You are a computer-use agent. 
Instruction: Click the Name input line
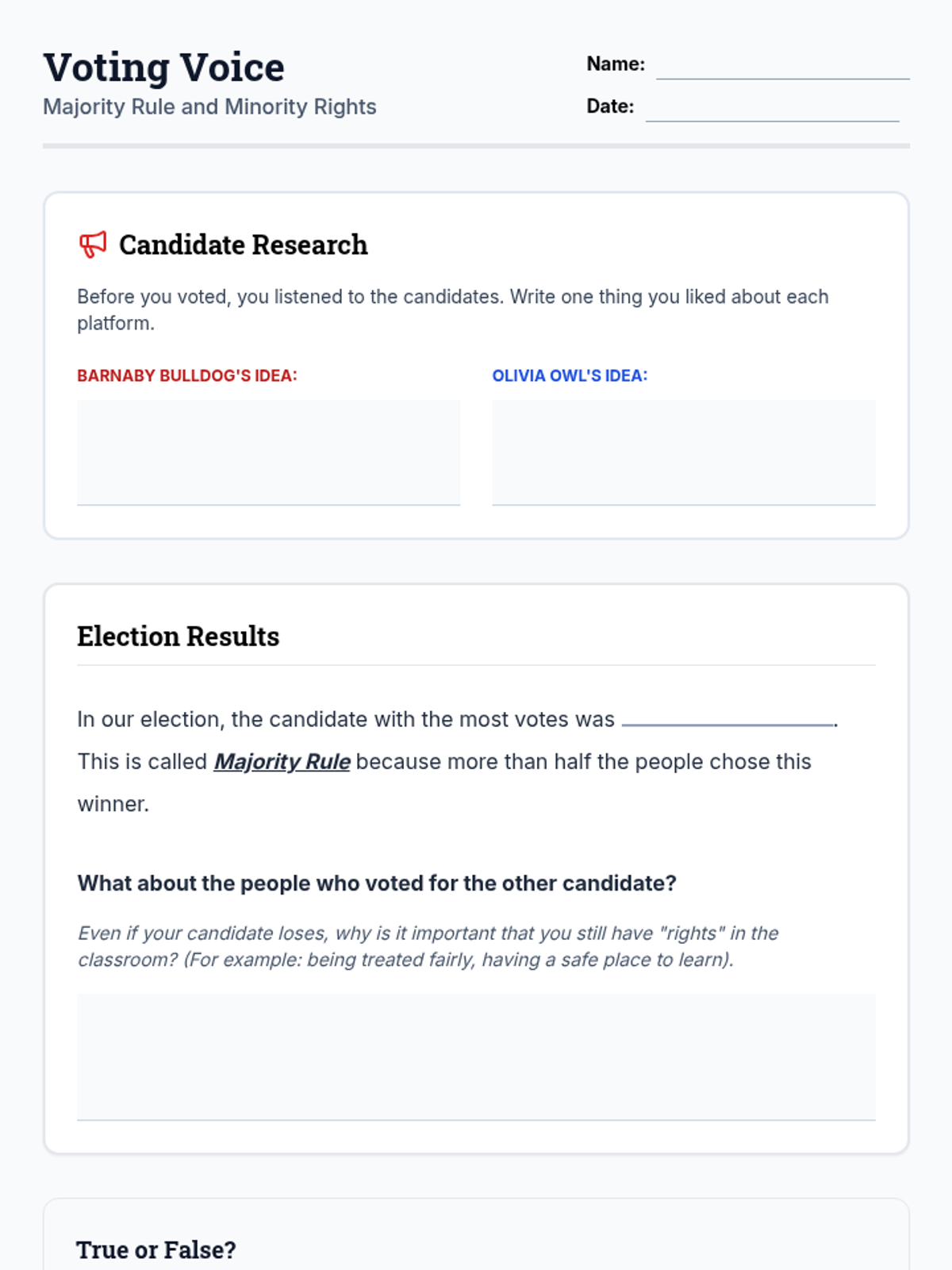click(x=782, y=67)
